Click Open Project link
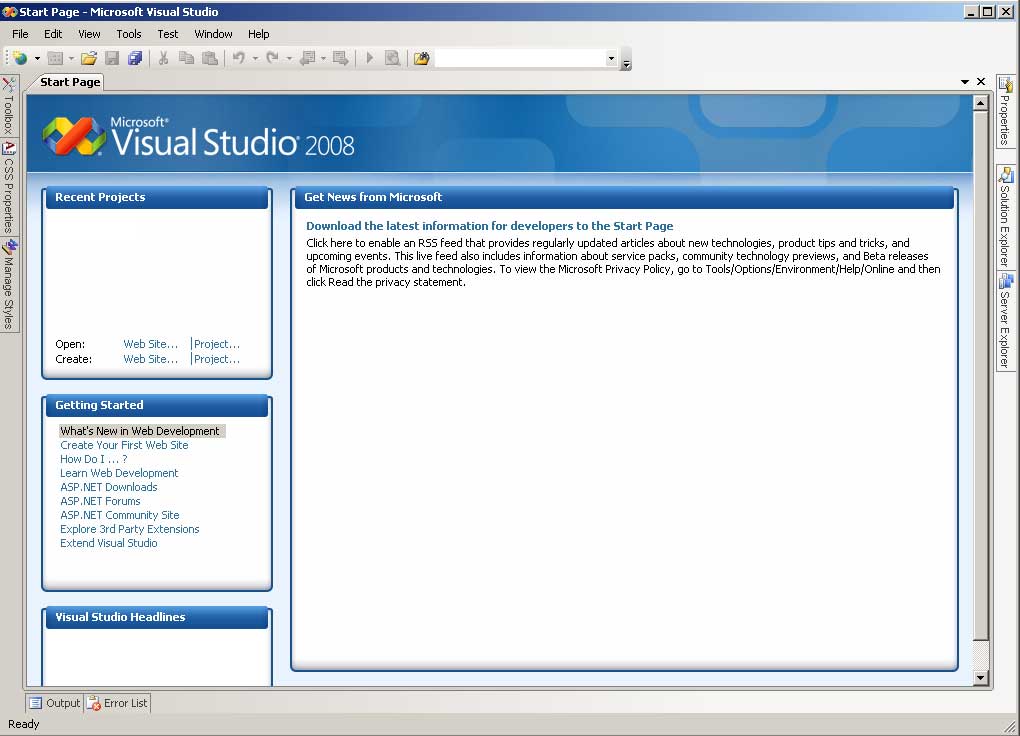Screen dimensions: 1020x736 coord(217,344)
